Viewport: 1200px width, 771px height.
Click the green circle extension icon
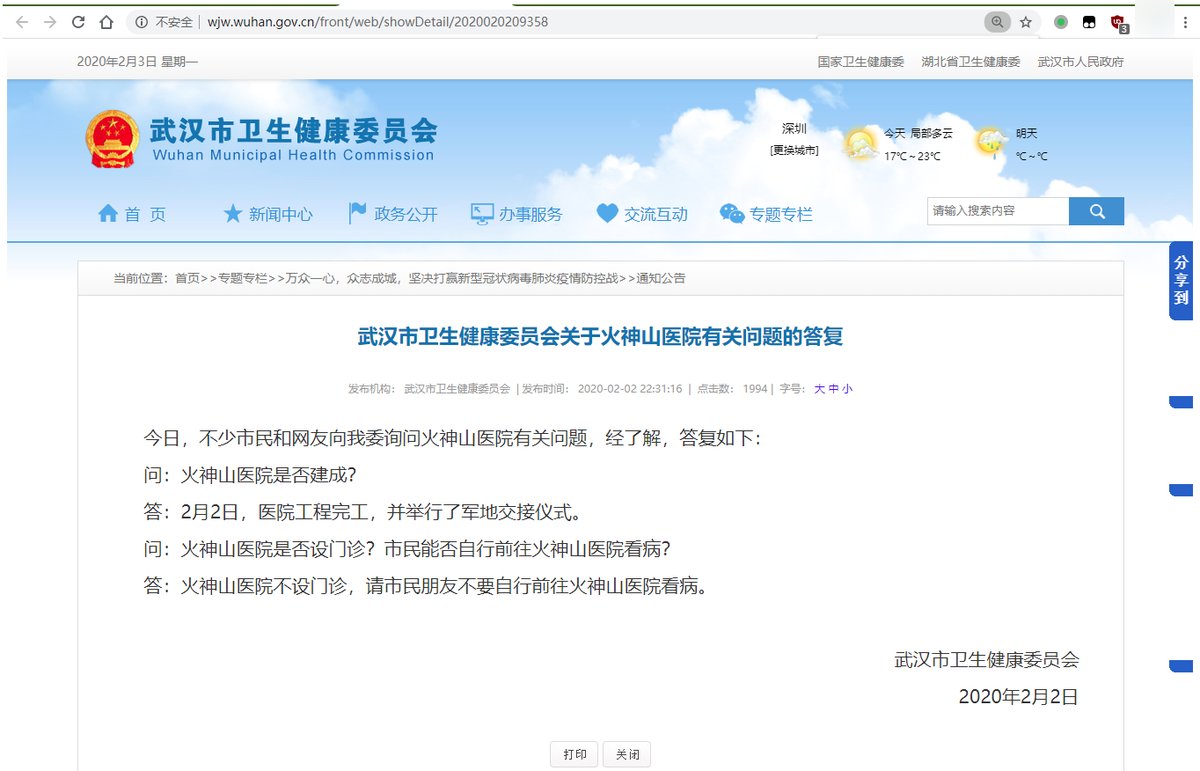click(1061, 21)
